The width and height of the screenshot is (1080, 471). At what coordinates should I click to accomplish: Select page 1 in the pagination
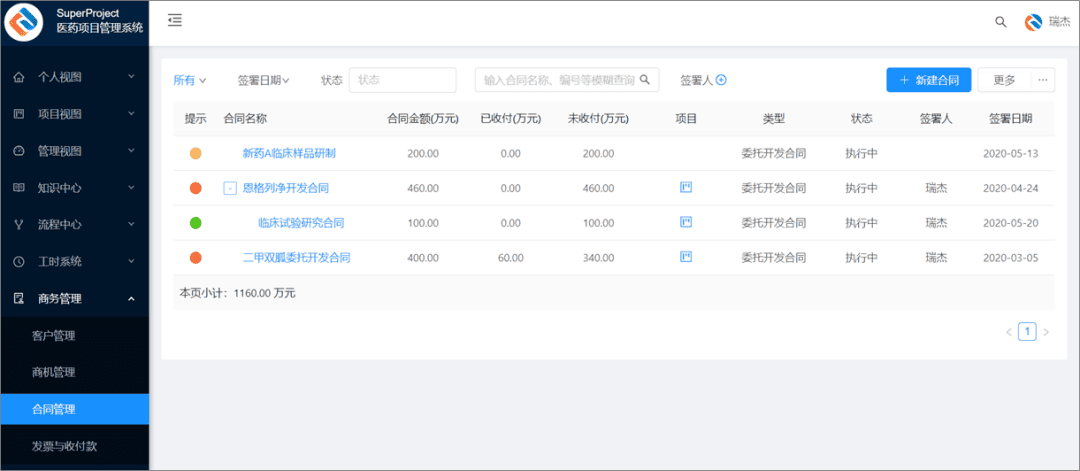pyautogui.click(x=1027, y=332)
